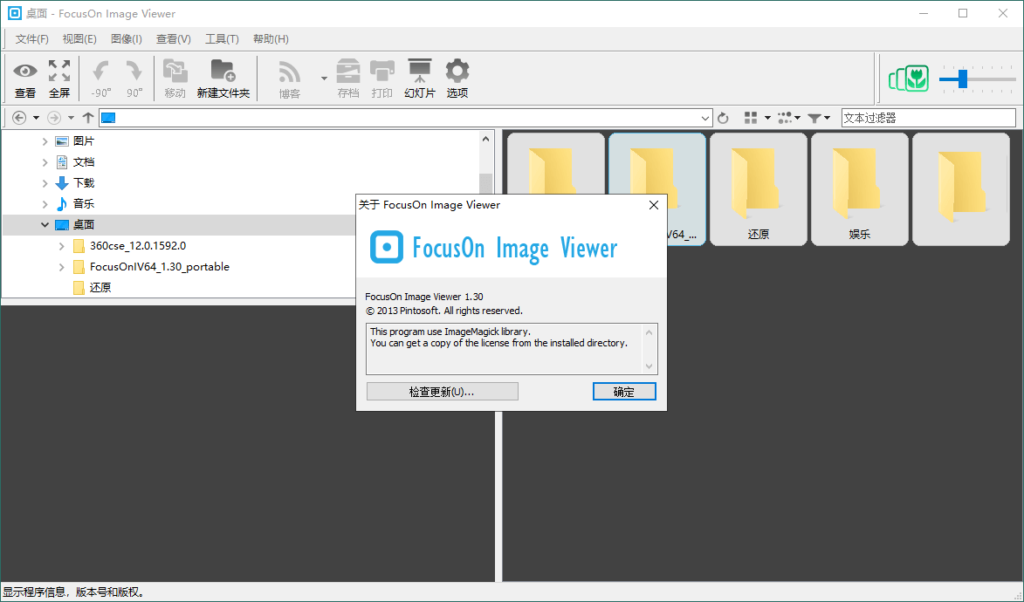The height and width of the screenshot is (602, 1024).
Task: Open the view mode dropdown arrow
Action: [x=767, y=118]
